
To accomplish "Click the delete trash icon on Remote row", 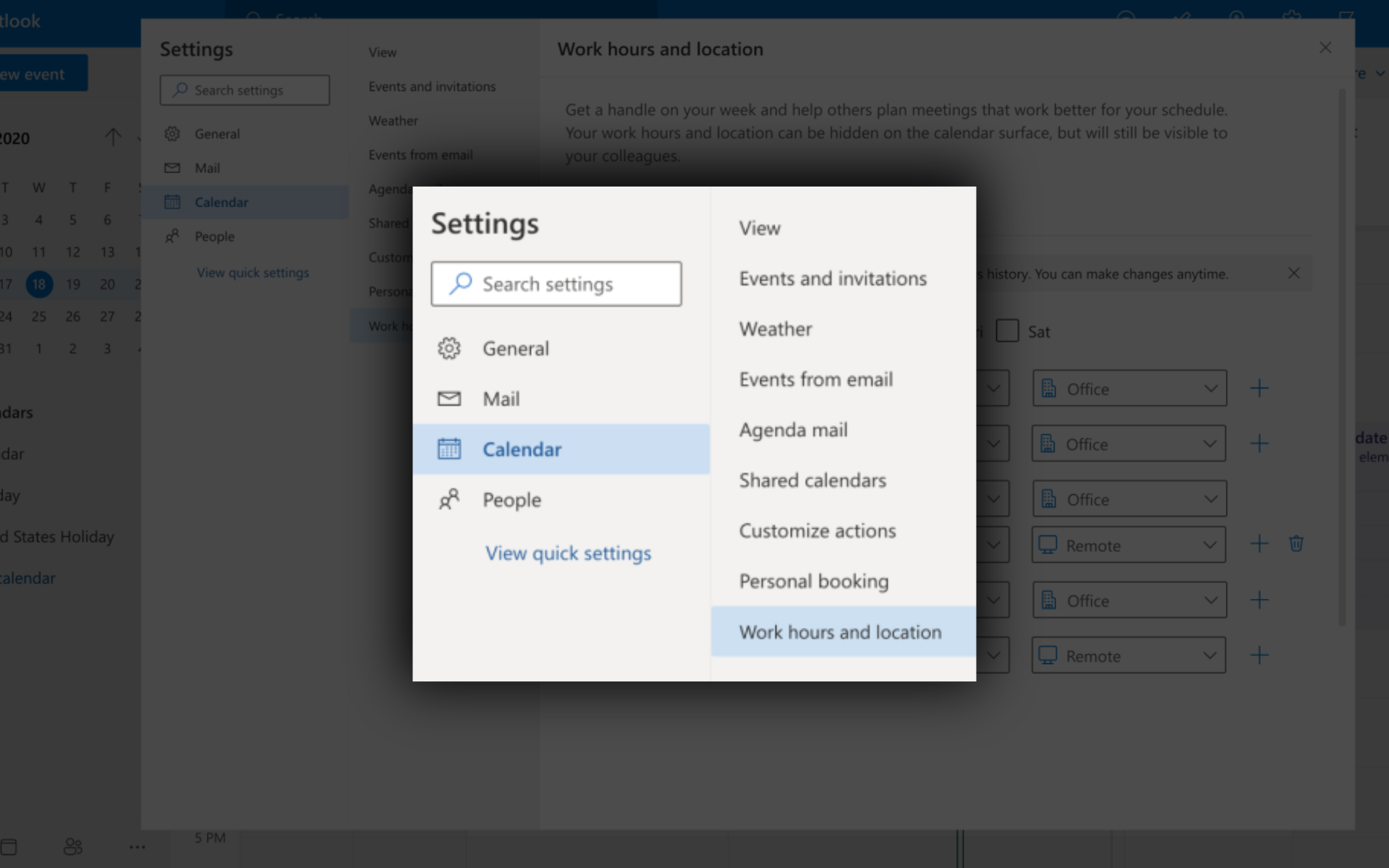I will tap(1296, 544).
